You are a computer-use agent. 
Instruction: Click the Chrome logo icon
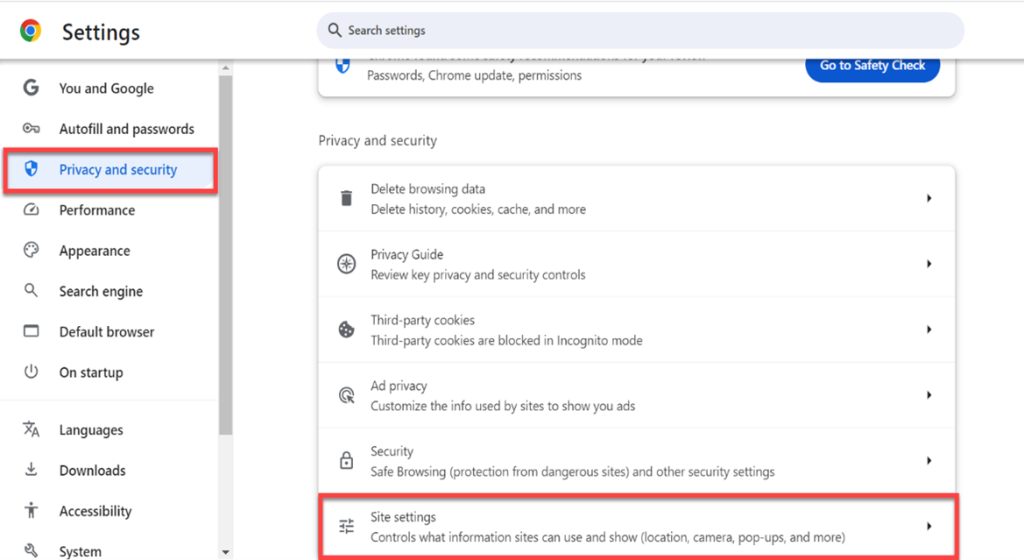click(x=31, y=31)
